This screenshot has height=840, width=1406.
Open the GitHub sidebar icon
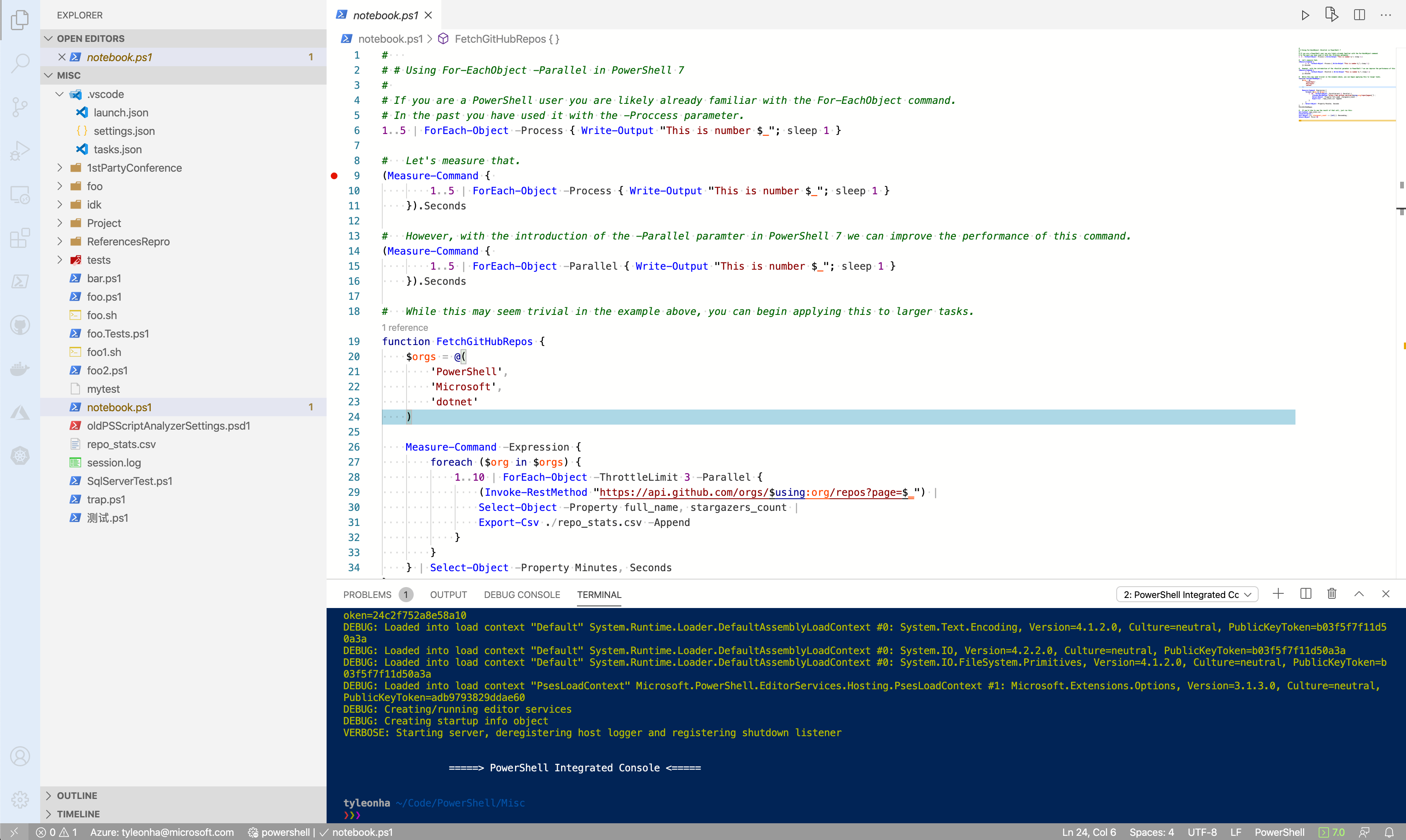pos(21,325)
